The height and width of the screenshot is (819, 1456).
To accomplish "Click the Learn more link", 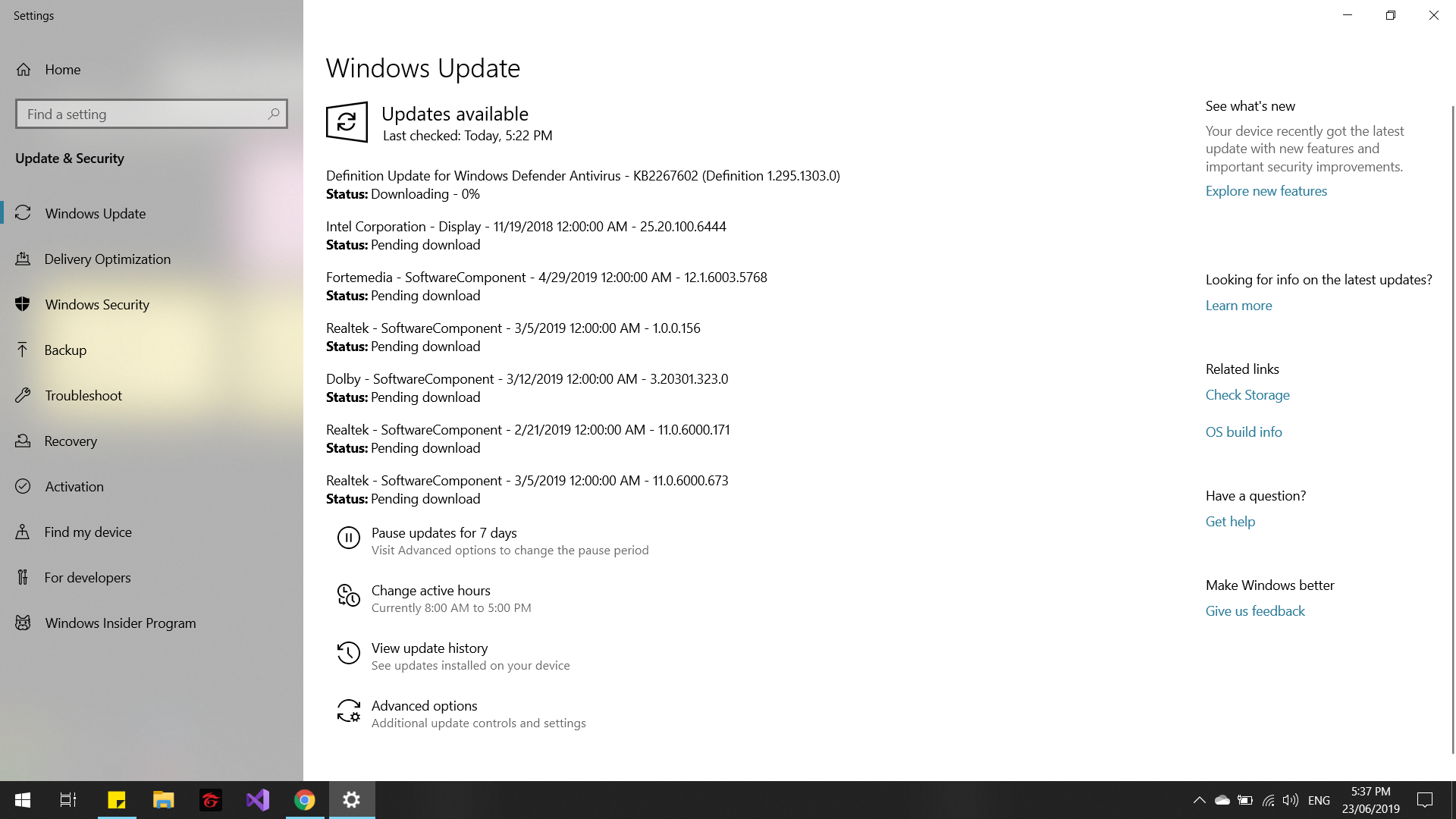I will [x=1239, y=306].
